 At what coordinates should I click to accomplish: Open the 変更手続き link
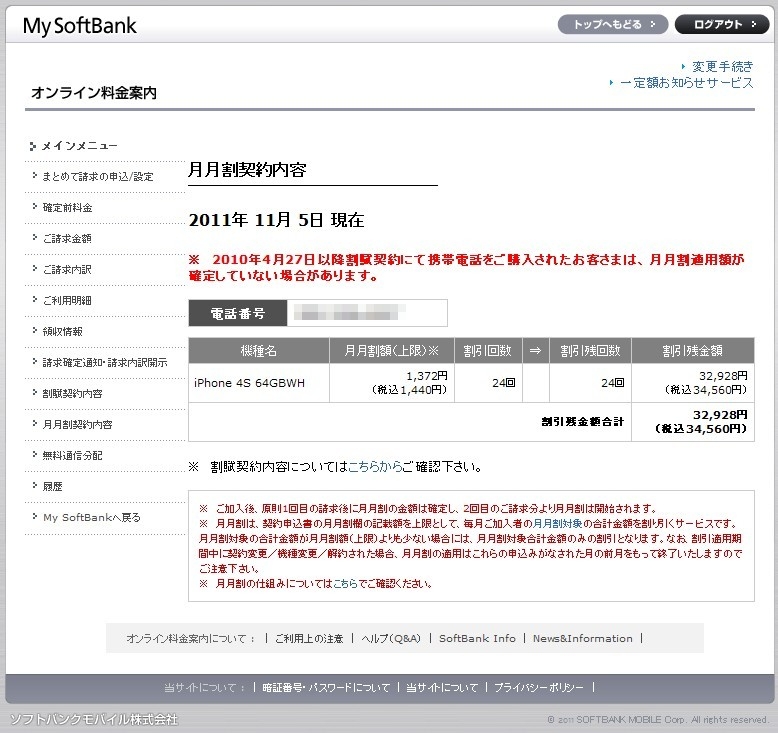[722, 67]
